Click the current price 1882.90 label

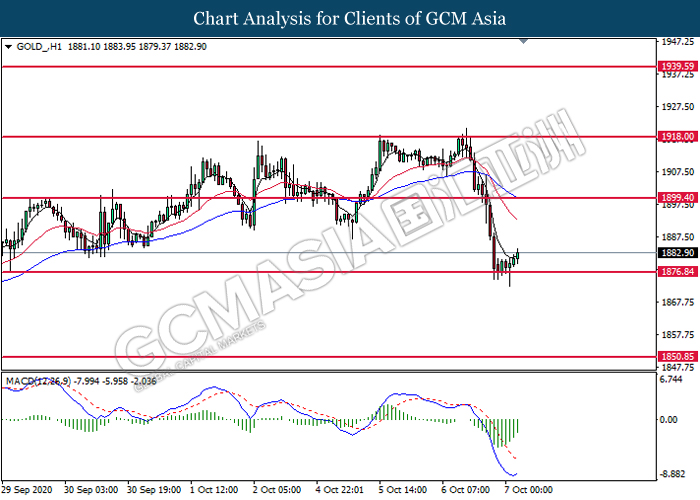click(x=678, y=253)
